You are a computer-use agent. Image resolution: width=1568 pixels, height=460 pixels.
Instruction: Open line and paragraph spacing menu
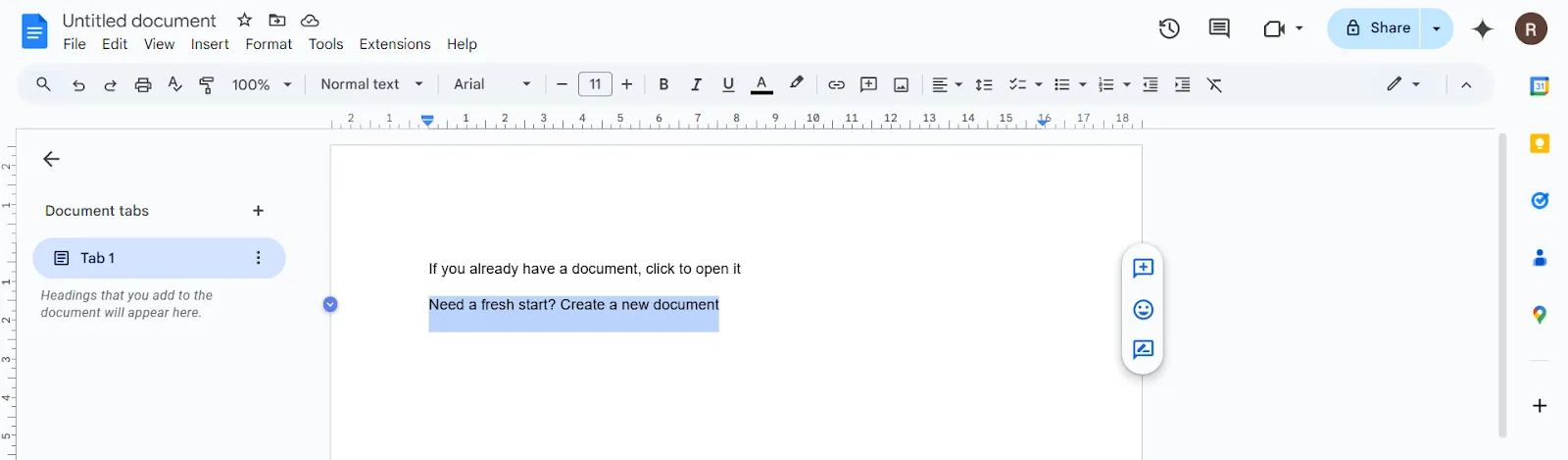pyautogui.click(x=984, y=85)
